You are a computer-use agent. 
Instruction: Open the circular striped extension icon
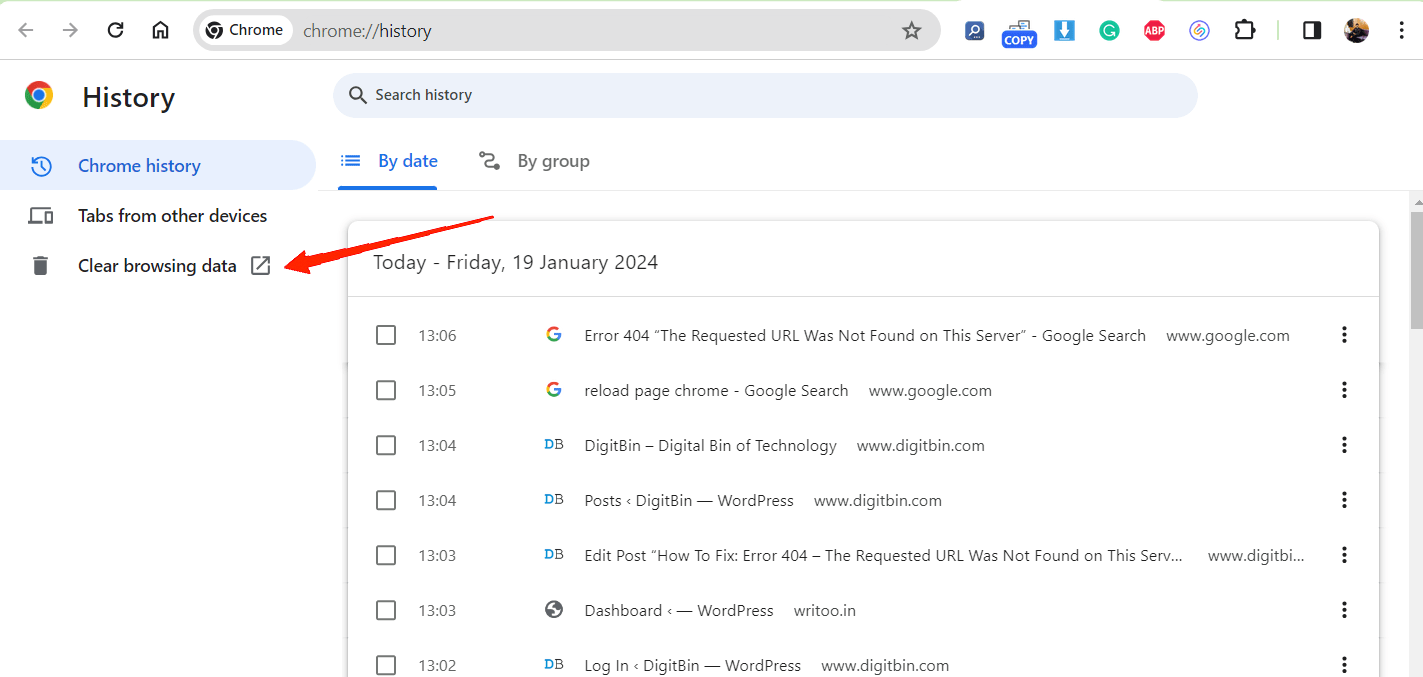(1199, 30)
